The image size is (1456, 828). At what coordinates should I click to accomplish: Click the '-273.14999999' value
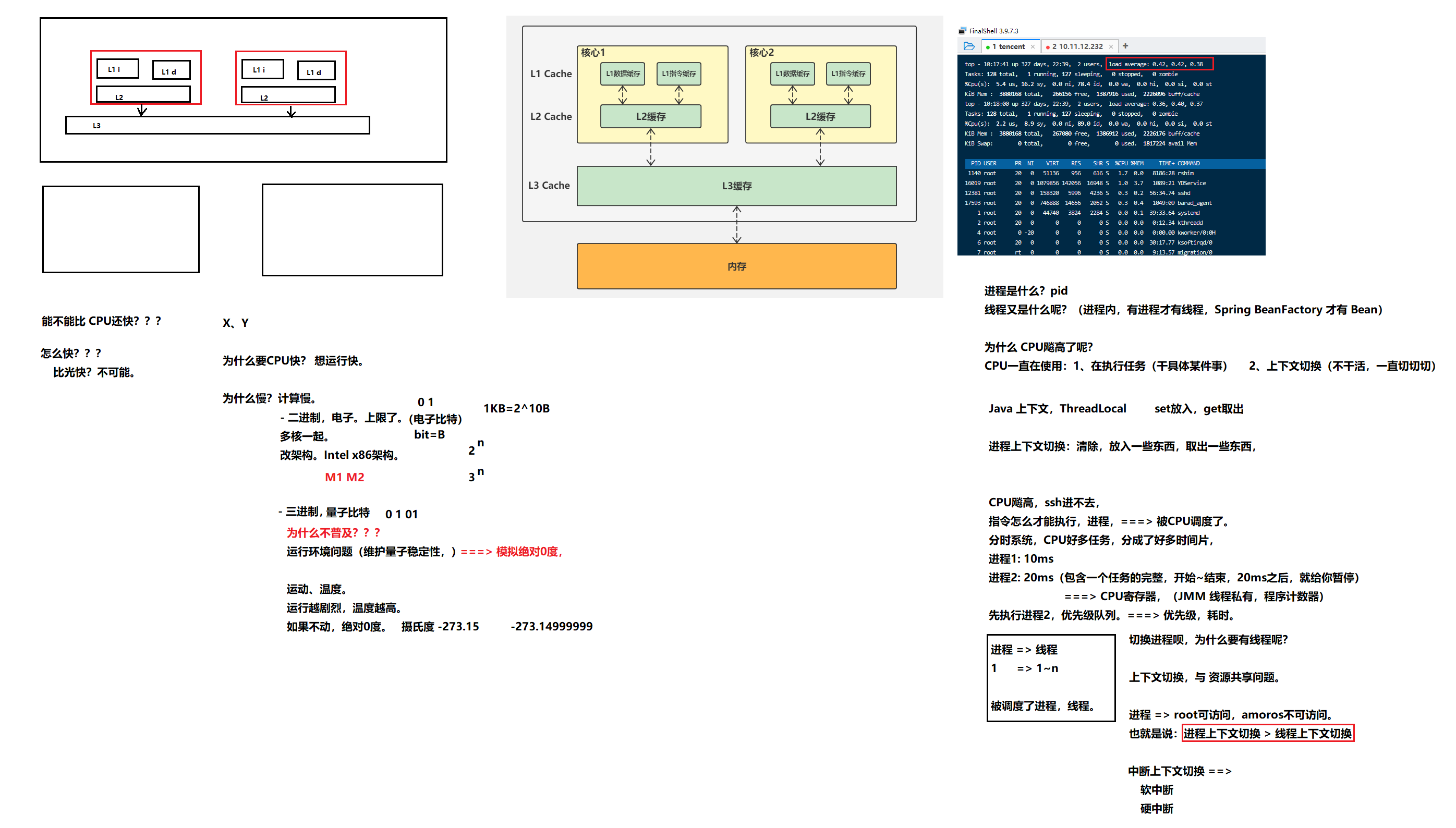point(551,627)
